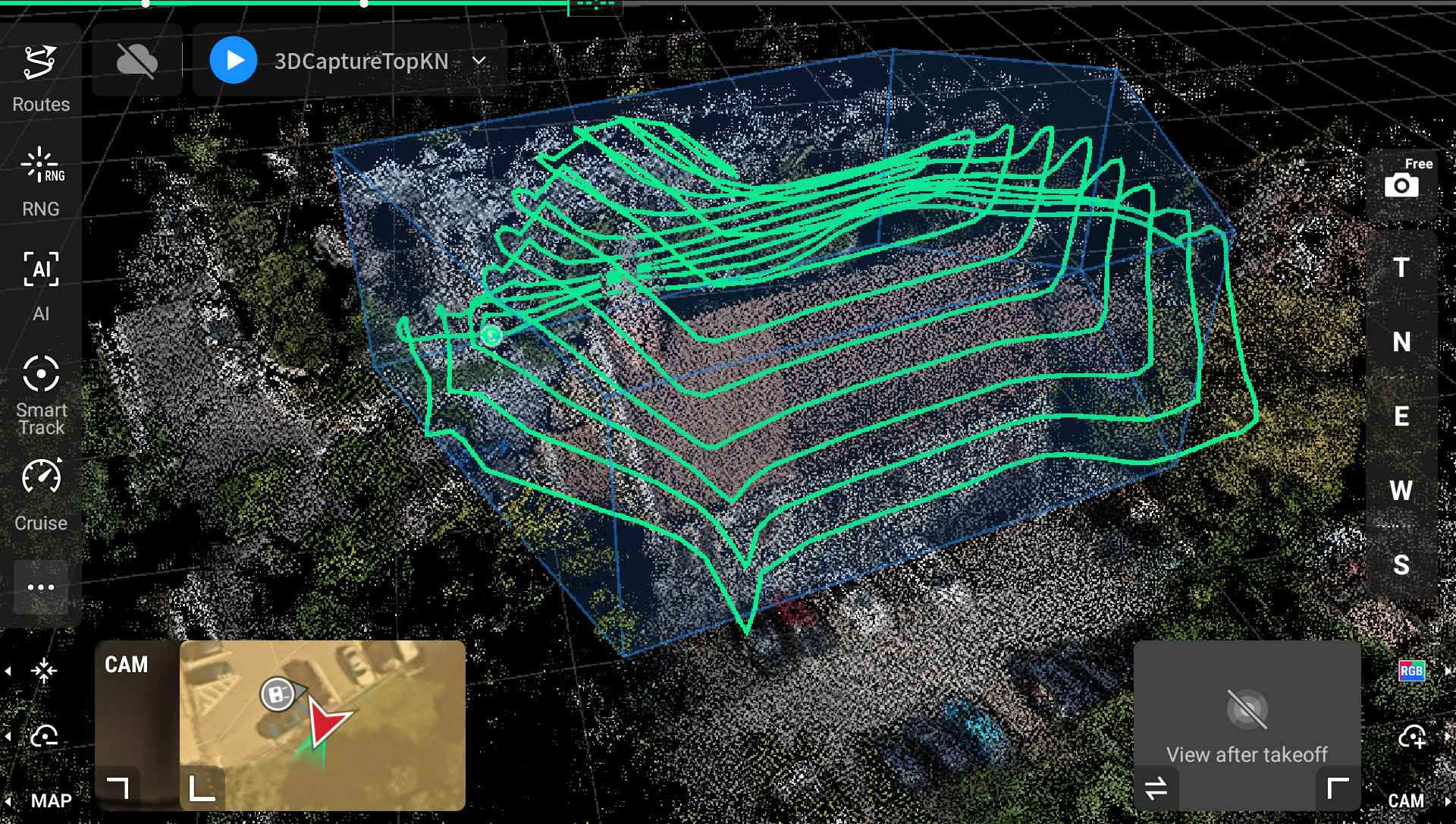Select the T top view
This screenshot has width=1456, height=824.
coord(1401,267)
